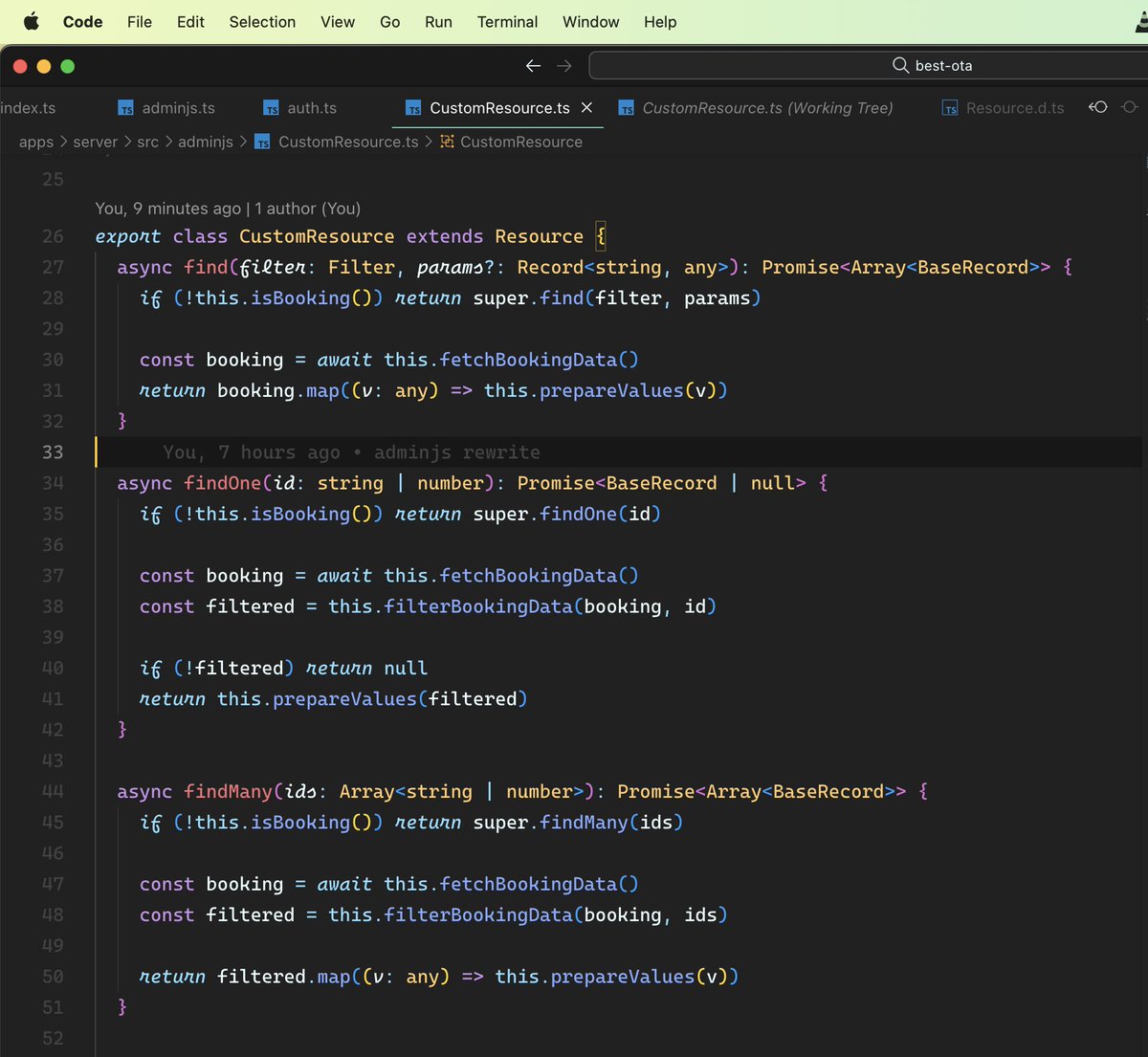Click the 'findOne' method name on line 34
The width and height of the screenshot is (1148, 1057).
[x=222, y=483]
